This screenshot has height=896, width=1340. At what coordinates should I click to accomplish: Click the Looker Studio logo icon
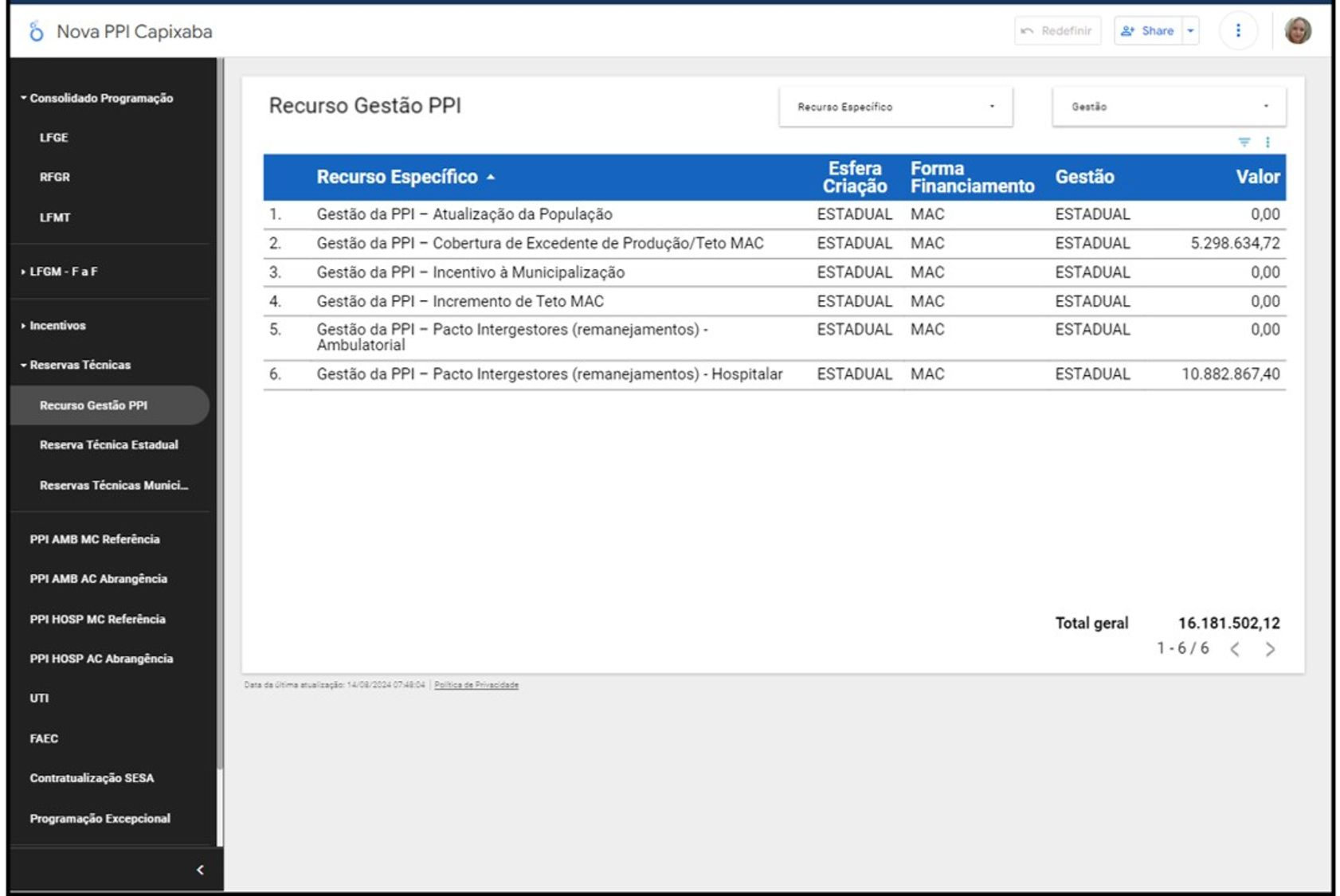tap(36, 32)
